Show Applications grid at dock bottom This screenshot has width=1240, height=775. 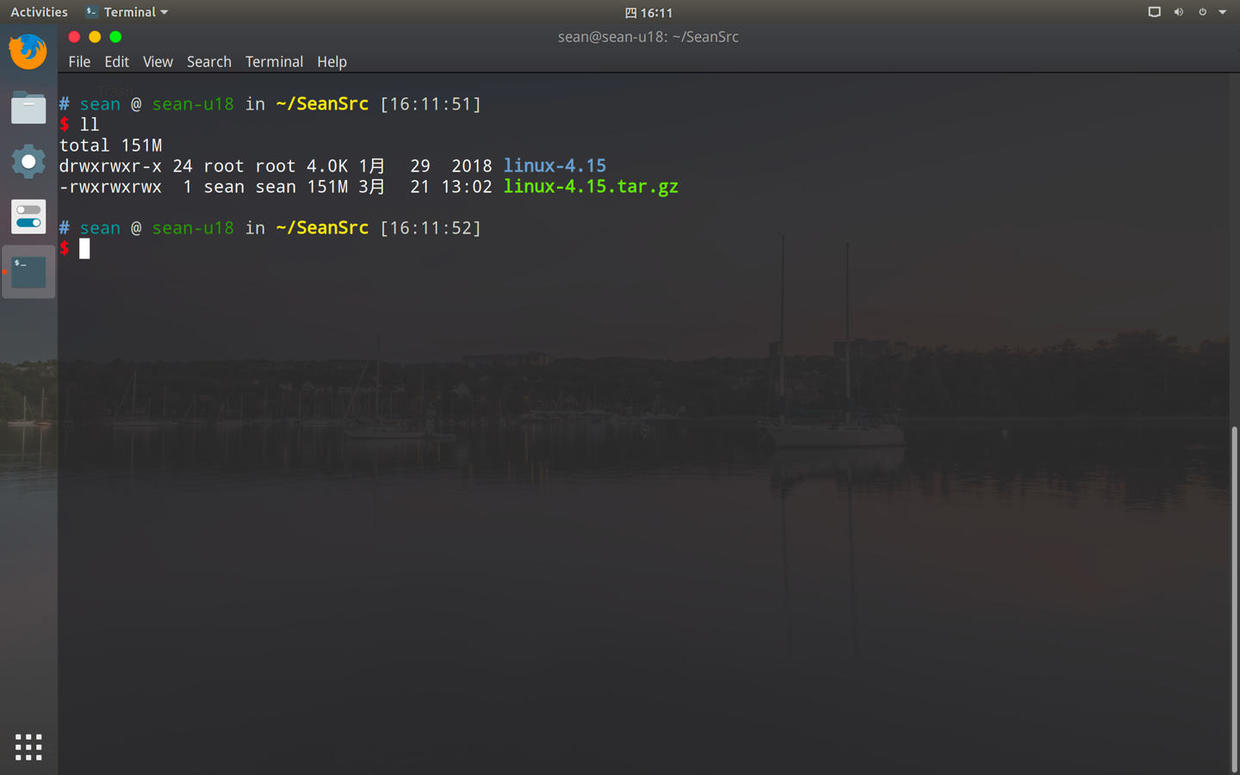pos(28,746)
